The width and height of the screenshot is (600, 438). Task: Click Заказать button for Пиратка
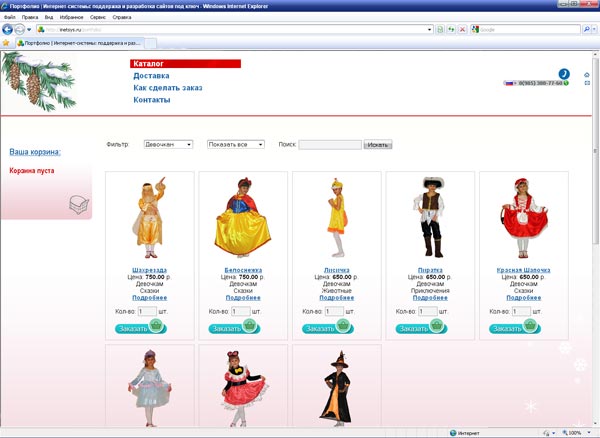click(421, 327)
